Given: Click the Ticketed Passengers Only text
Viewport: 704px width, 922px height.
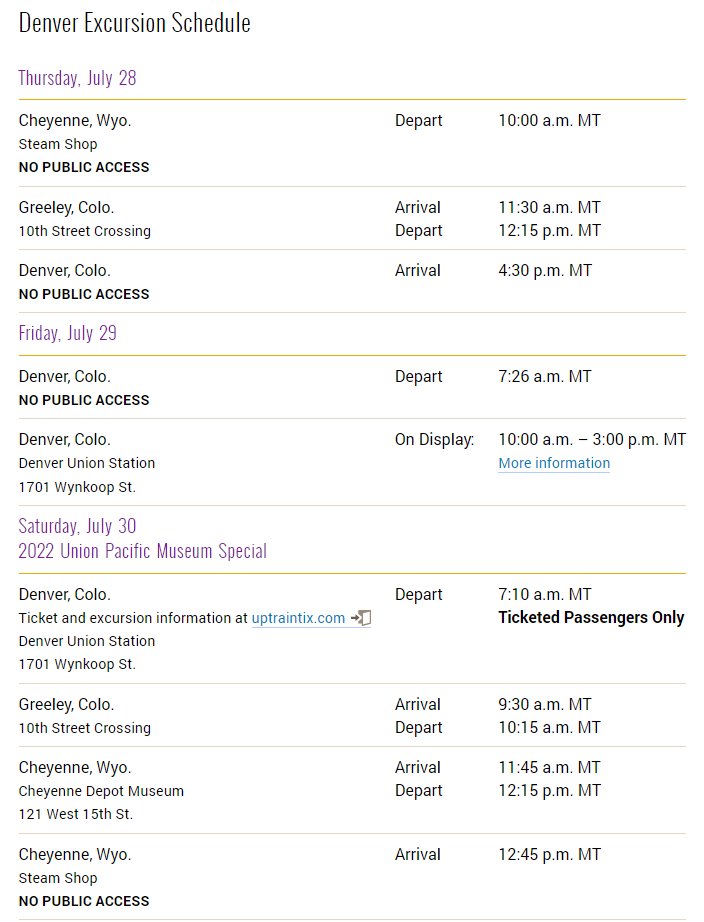Looking at the screenshot, I should coord(591,617).
